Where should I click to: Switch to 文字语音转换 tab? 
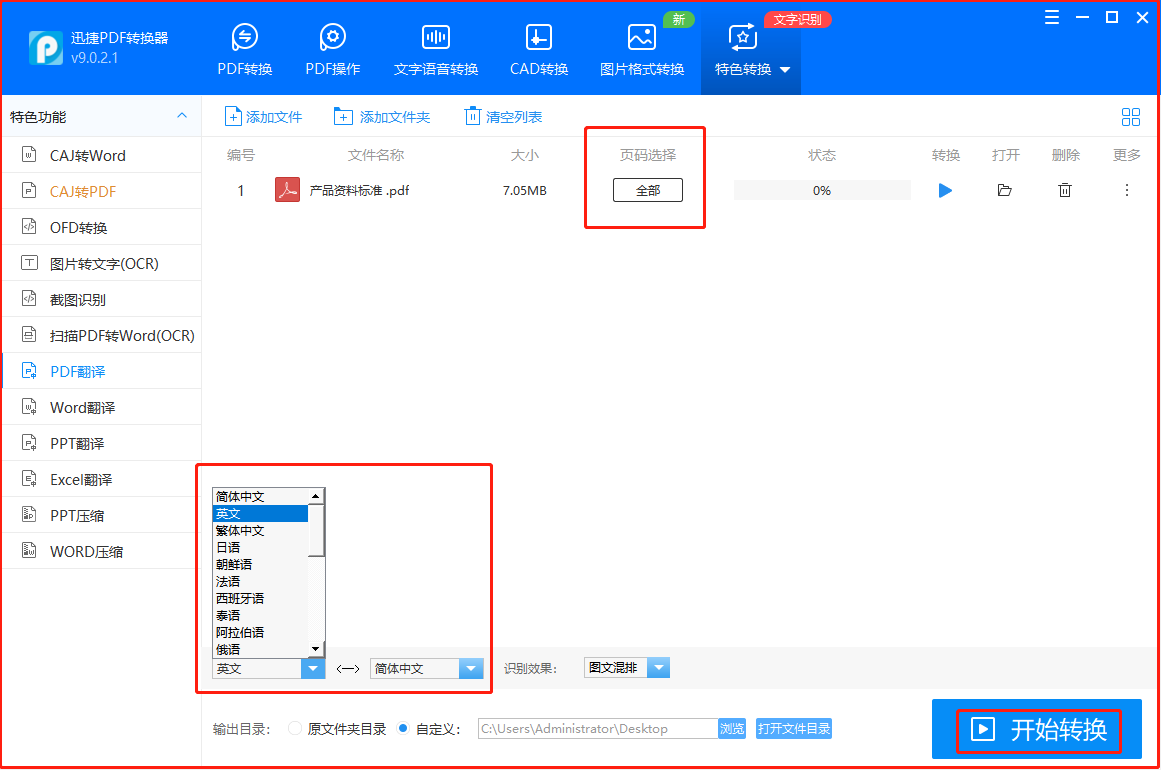[x=435, y=50]
